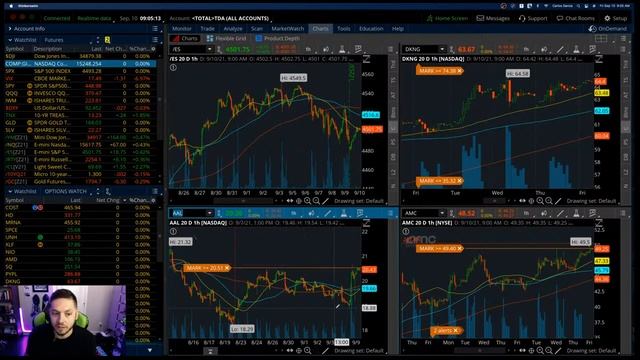
Task: Click info circle icon on /ES chart
Action: pyautogui.click(x=173, y=67)
